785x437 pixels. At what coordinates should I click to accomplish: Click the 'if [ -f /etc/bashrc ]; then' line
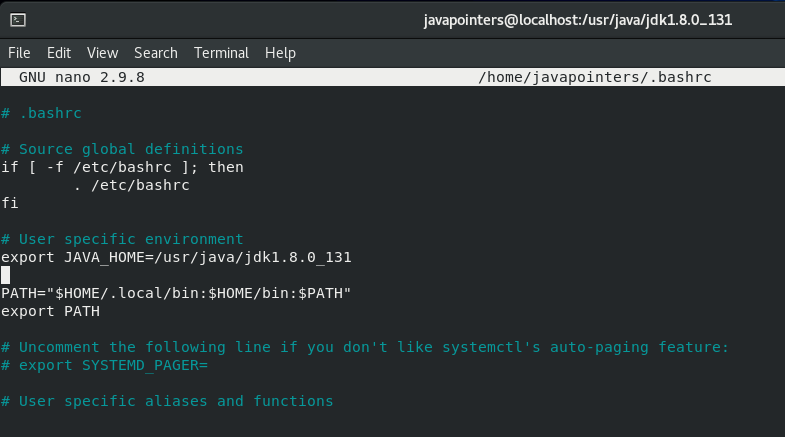click(122, 167)
